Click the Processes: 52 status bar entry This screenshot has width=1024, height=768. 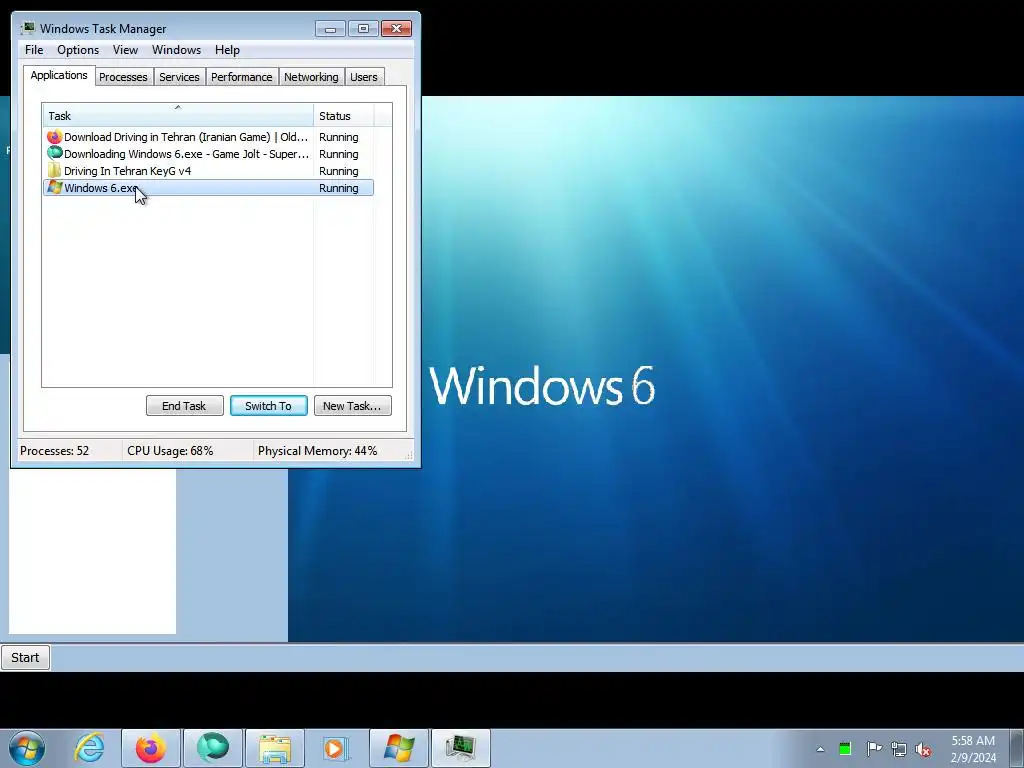[55, 451]
